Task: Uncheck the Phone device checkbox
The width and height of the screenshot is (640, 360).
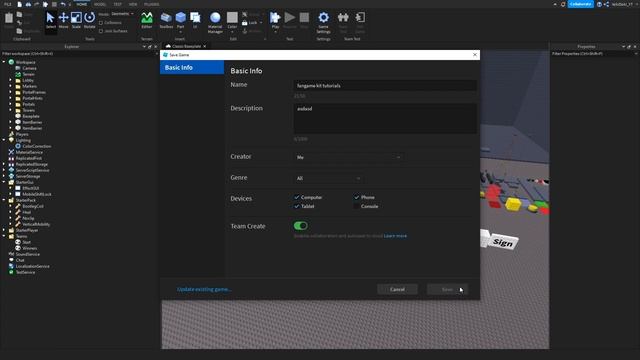Action: point(357,197)
